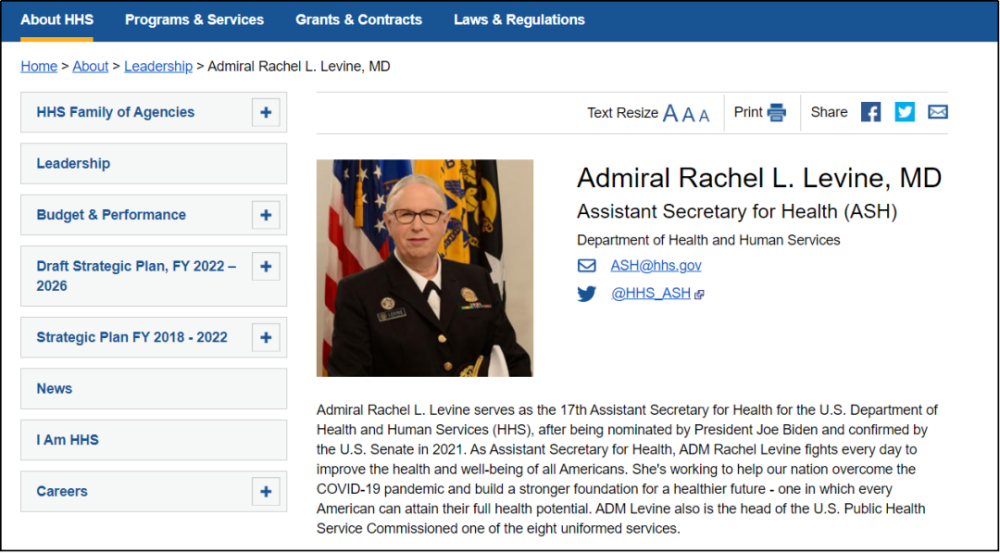Click the Print label
This screenshot has width=1000, height=553.
click(x=748, y=112)
